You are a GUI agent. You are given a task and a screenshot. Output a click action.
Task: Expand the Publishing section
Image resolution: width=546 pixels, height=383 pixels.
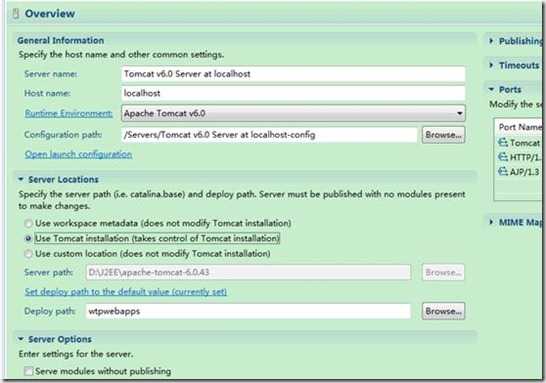pyautogui.click(x=491, y=41)
